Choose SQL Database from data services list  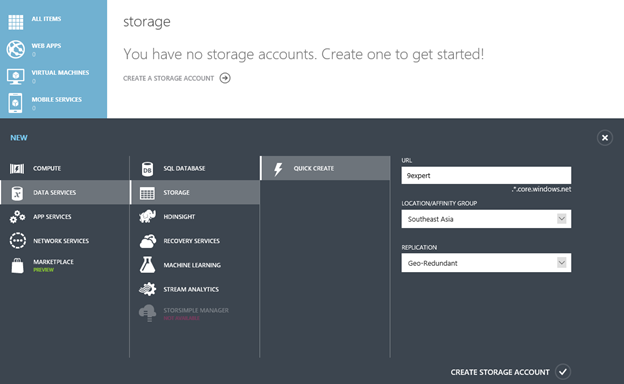[x=195, y=169]
